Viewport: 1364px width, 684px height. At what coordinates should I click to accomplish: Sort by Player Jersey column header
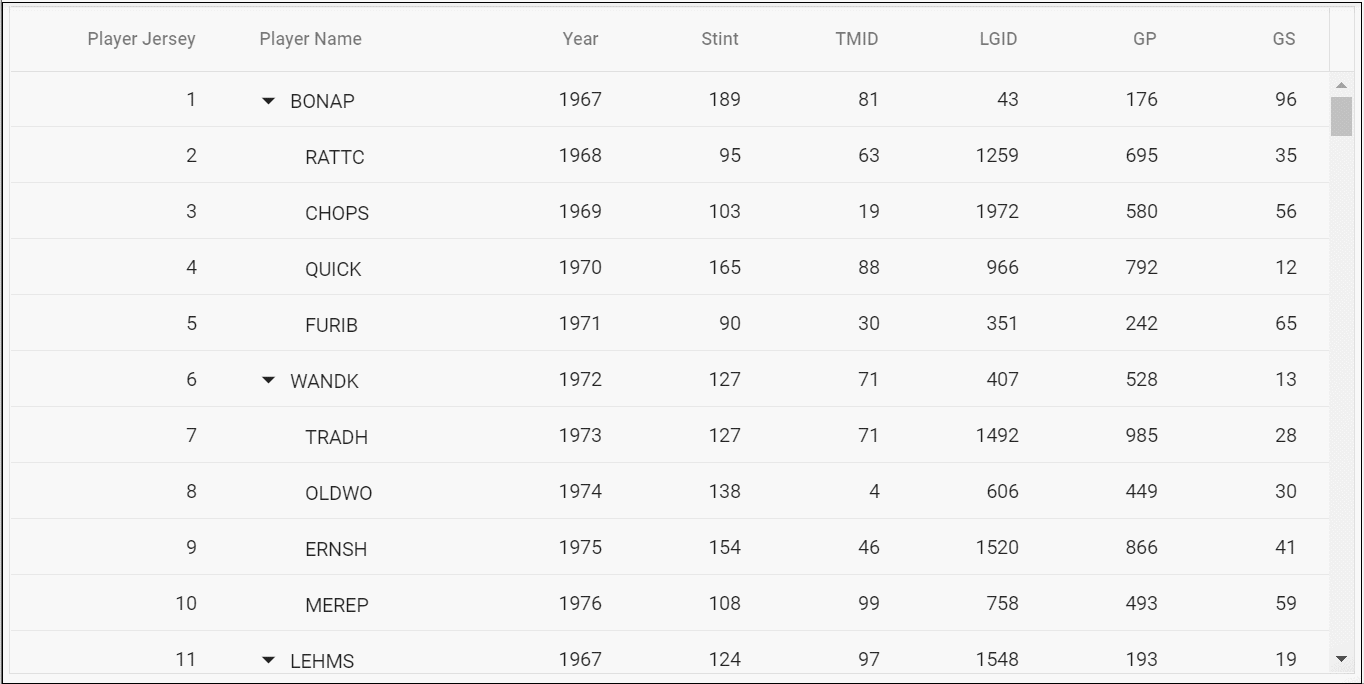pyautogui.click(x=141, y=39)
